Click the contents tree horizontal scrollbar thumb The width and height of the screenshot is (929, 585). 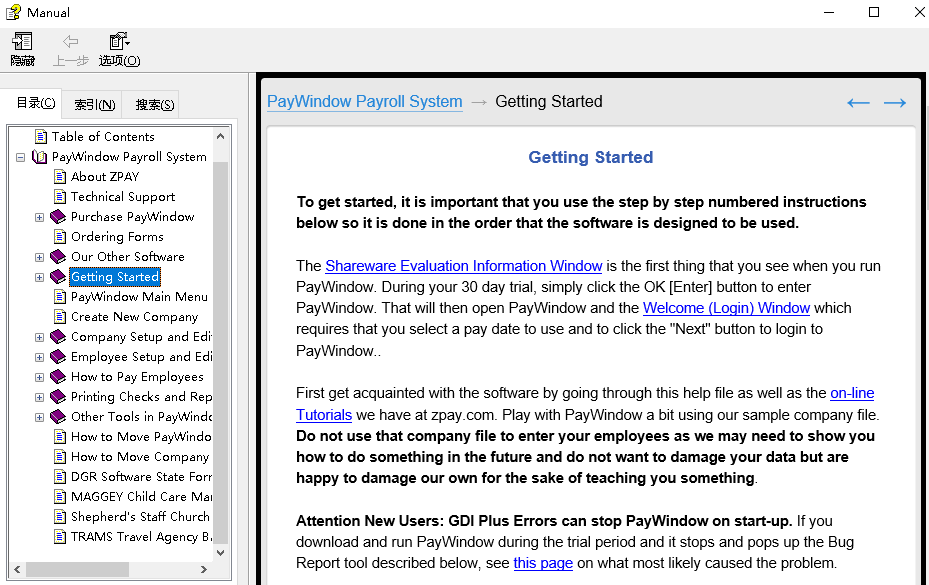[x=78, y=570]
